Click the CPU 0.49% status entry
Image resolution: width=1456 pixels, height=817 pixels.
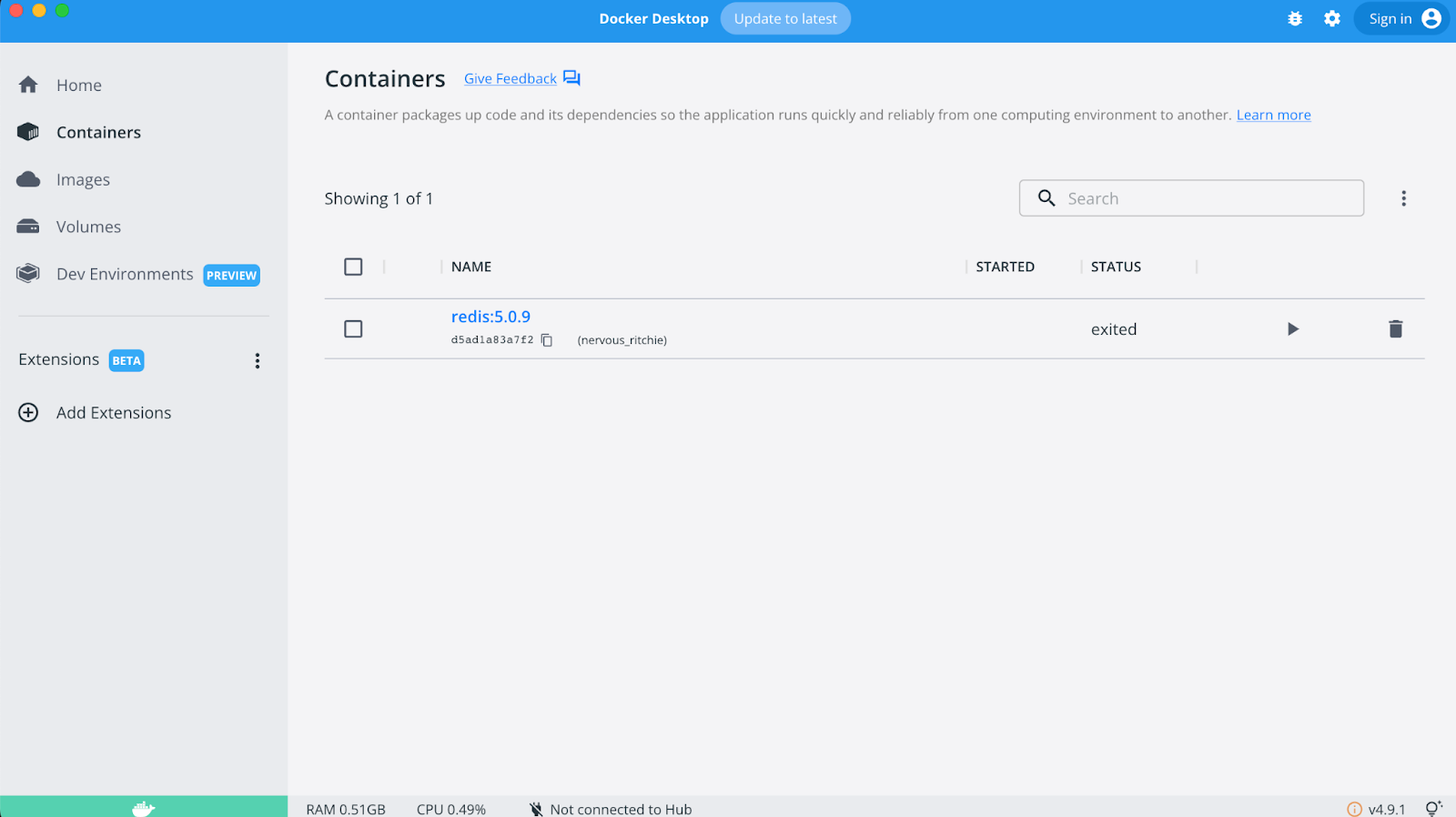[451, 809]
